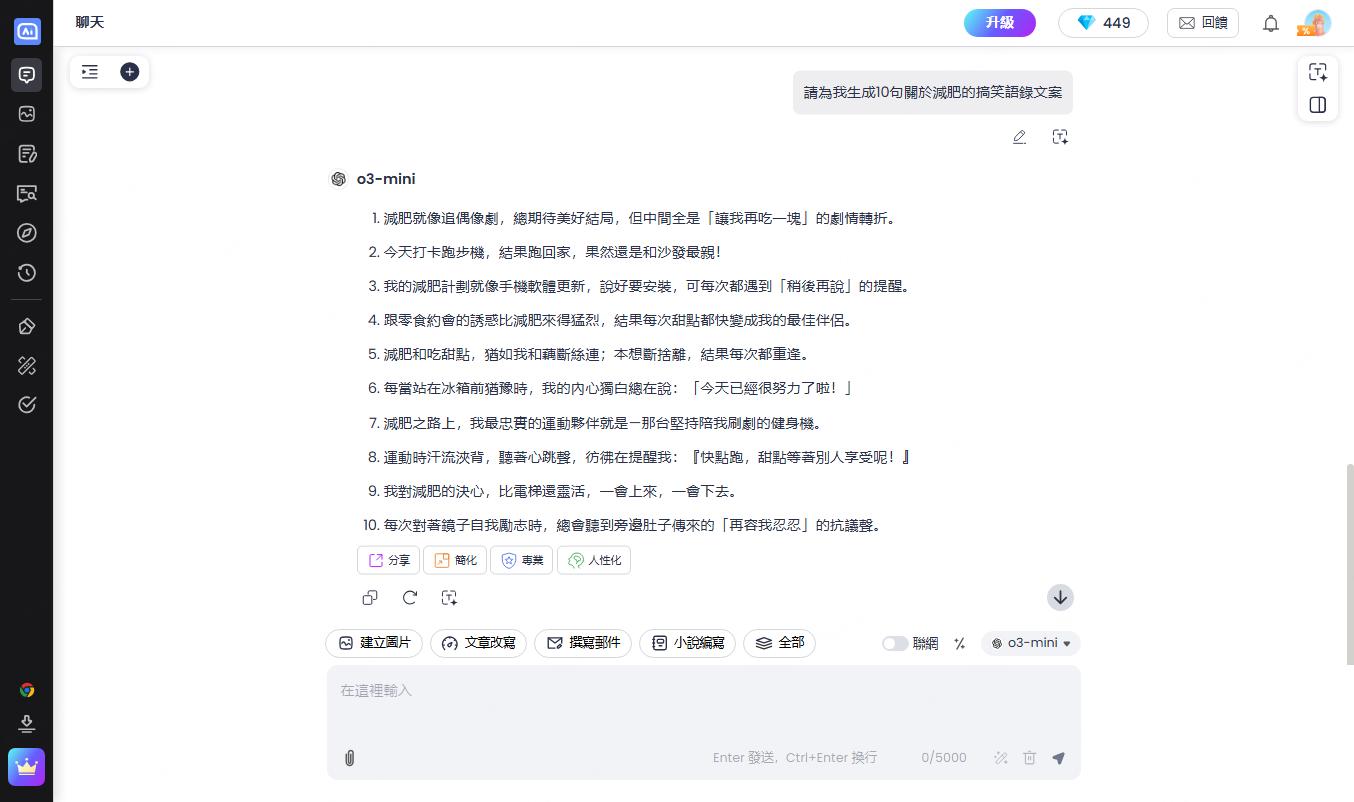Open the o3-mini model dropdown
This screenshot has width=1354, height=802.
(1031, 643)
